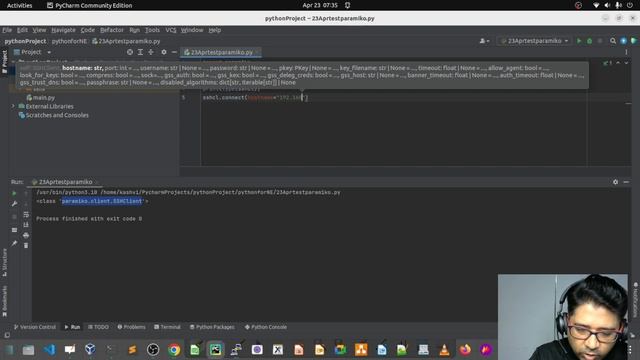Minimize the Run tool window
640x360 pixels.
[x=626, y=182]
